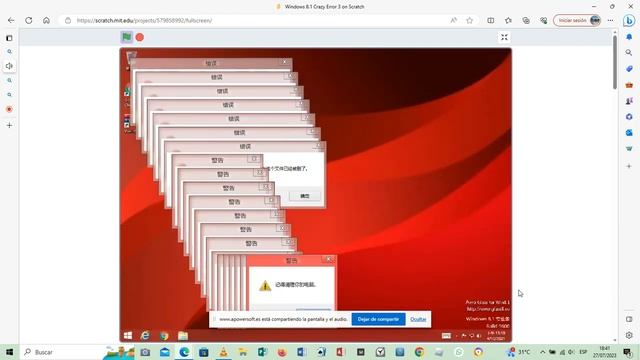Viewport: 640px width, 360px height.
Task: Open the Windows Start menu
Action: (9, 352)
